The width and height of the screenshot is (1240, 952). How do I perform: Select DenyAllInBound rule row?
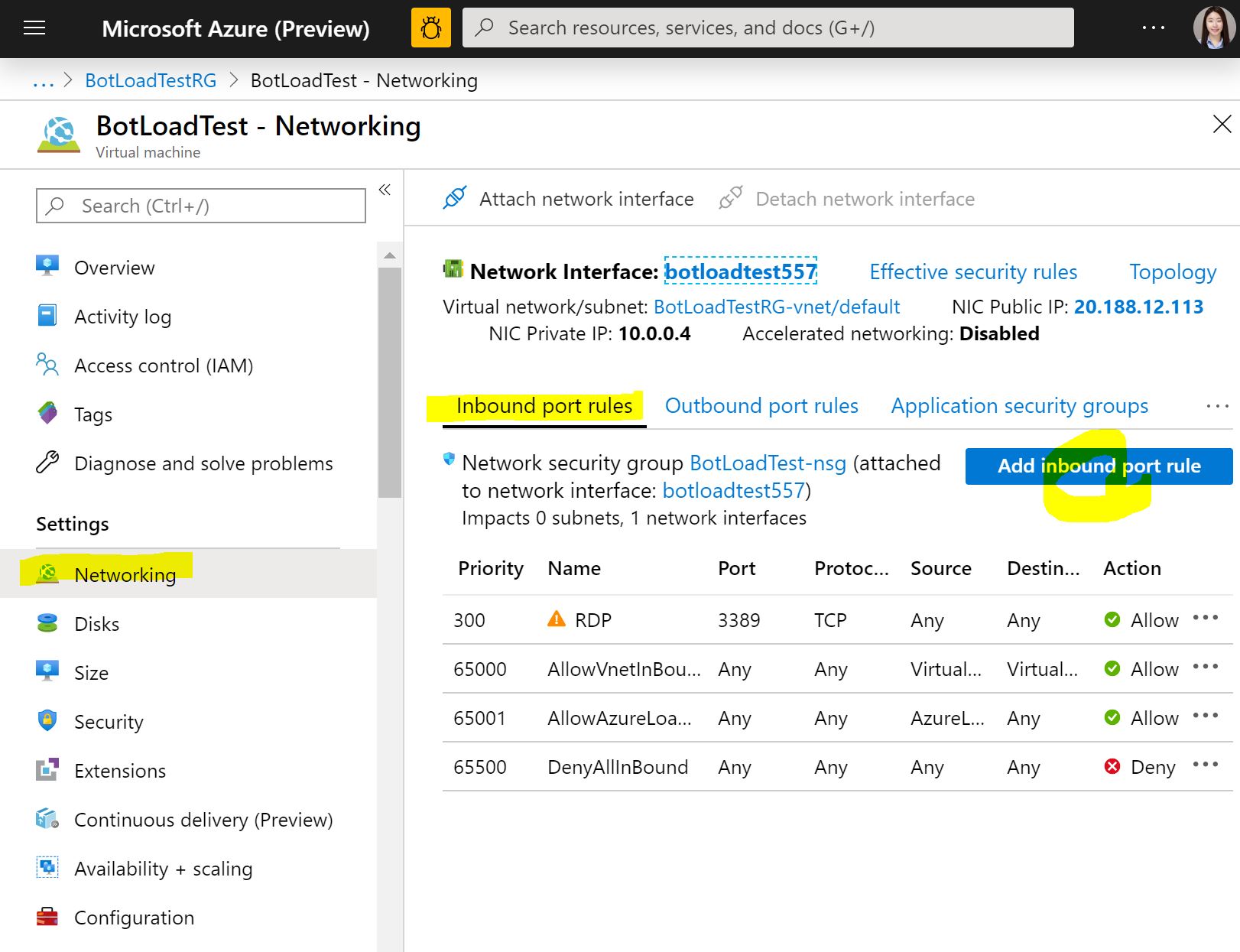[837, 767]
